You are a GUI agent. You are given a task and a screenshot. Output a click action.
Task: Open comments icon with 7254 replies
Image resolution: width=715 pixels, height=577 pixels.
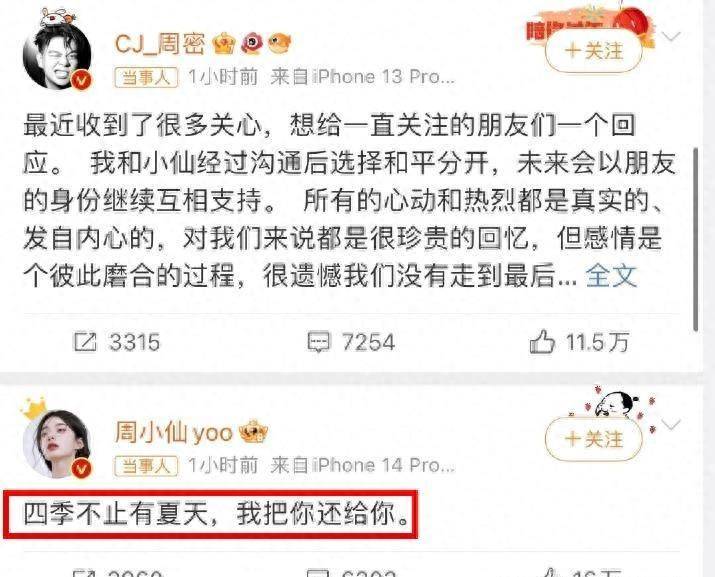click(x=318, y=342)
